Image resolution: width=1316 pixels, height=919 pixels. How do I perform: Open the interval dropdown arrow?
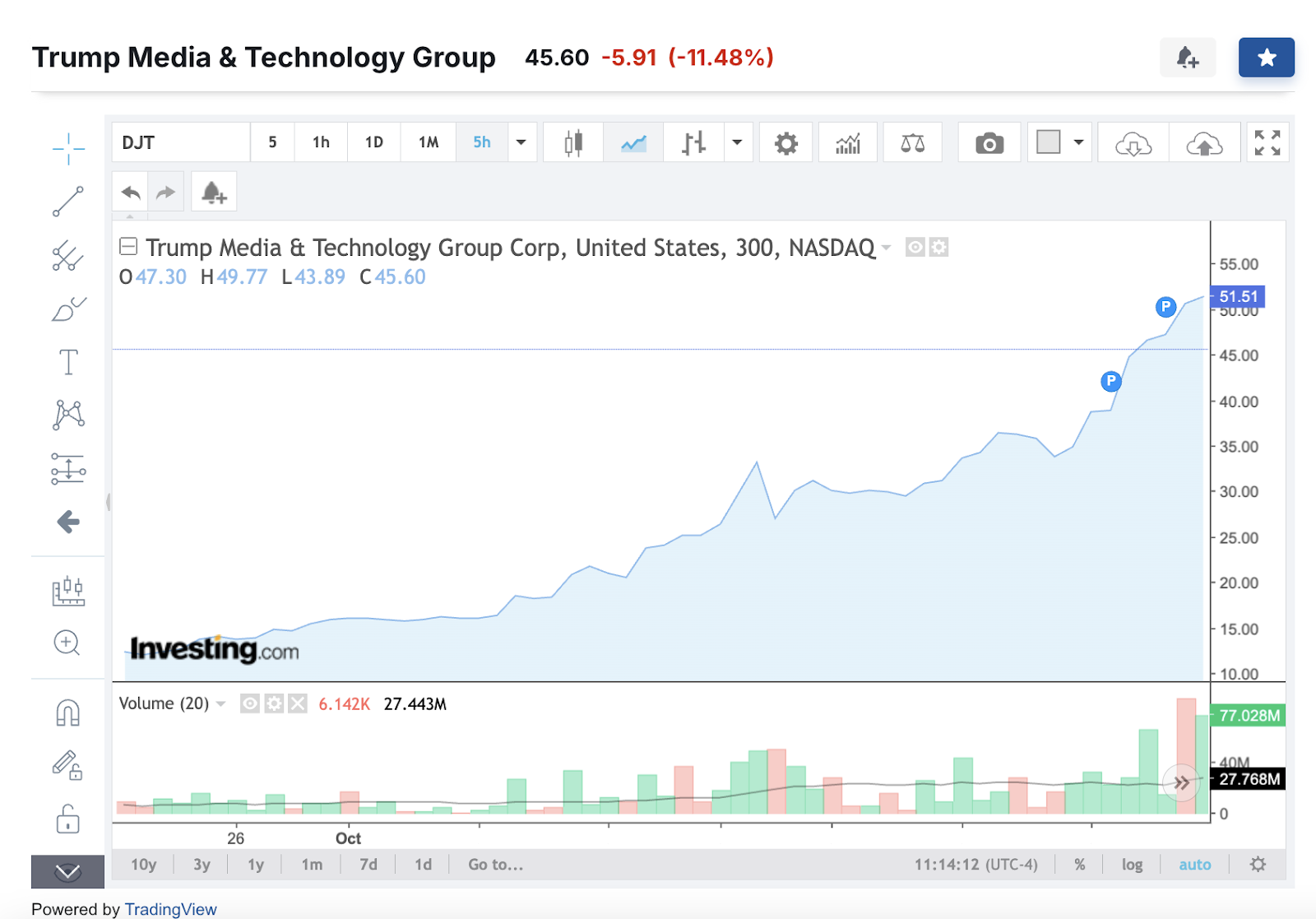click(x=521, y=142)
